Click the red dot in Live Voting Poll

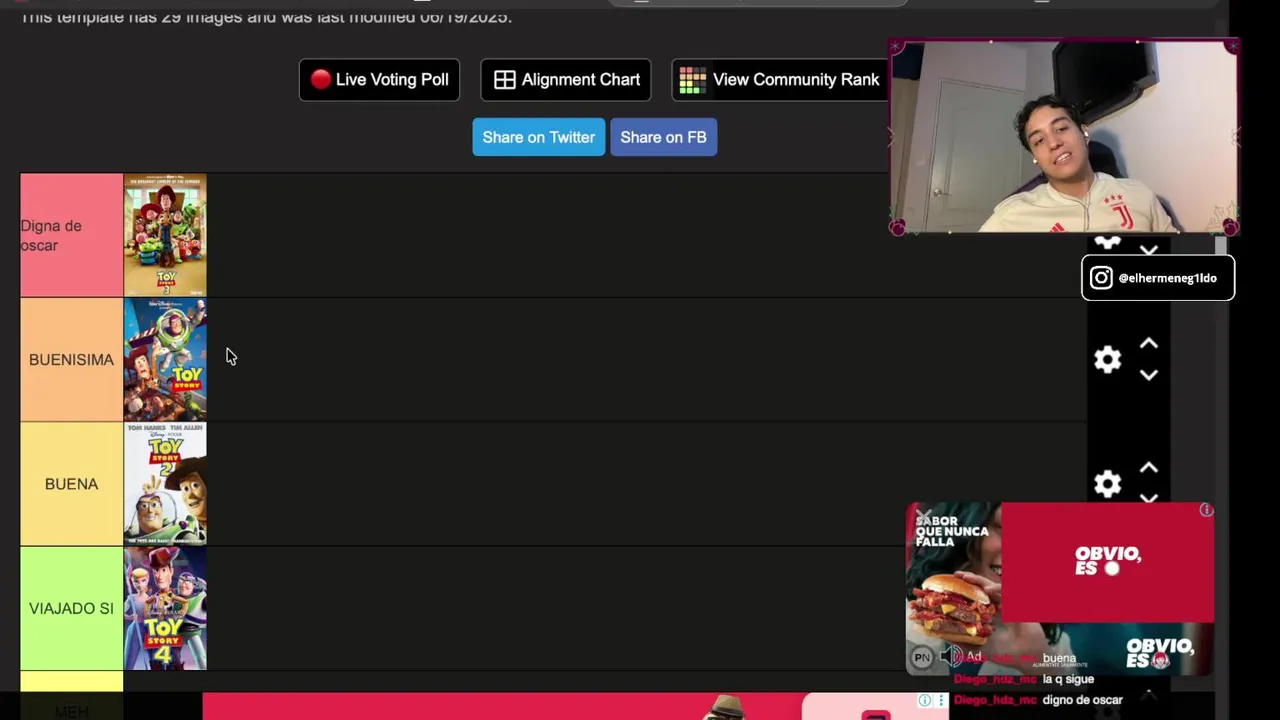point(321,80)
